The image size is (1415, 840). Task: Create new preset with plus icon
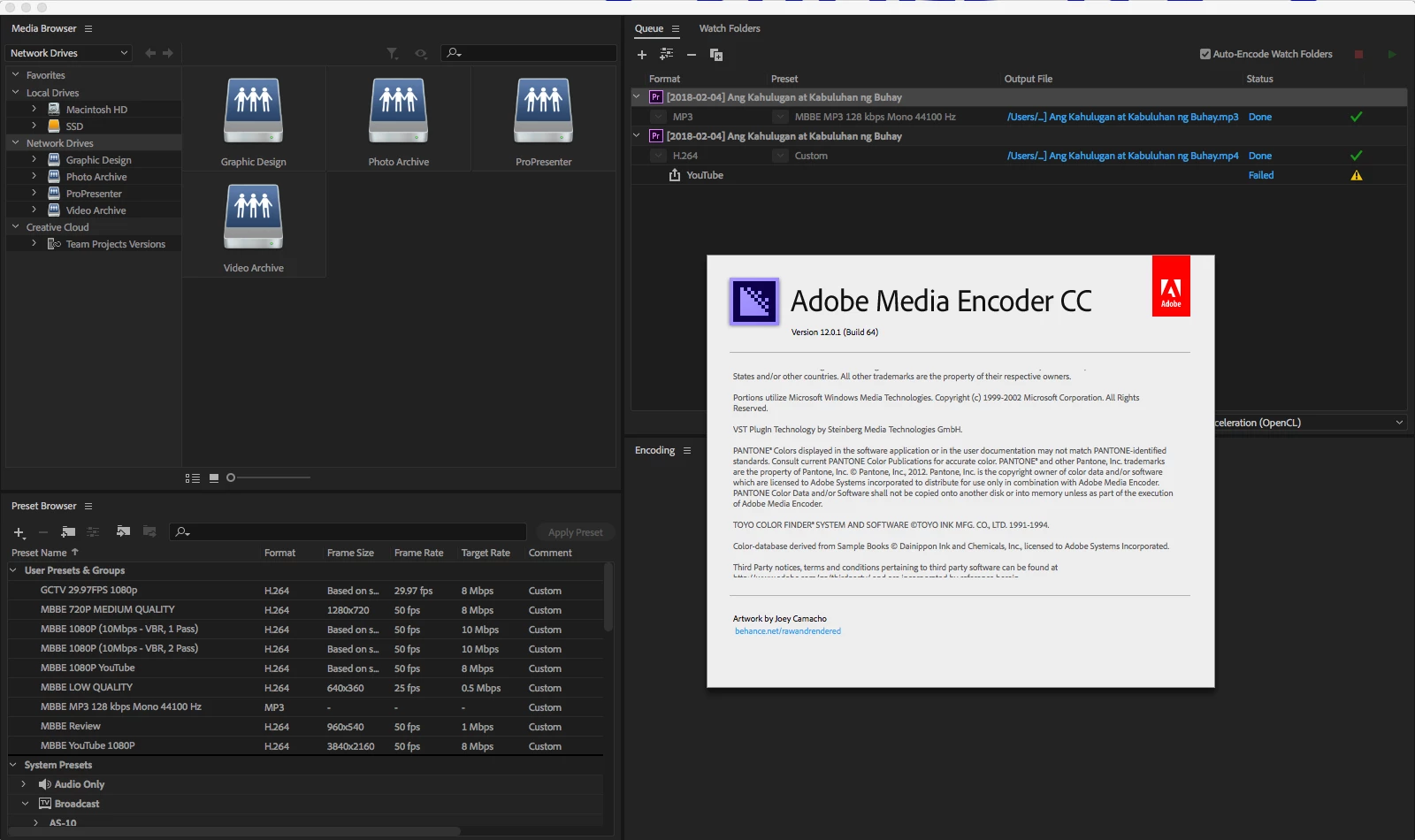coord(19,532)
